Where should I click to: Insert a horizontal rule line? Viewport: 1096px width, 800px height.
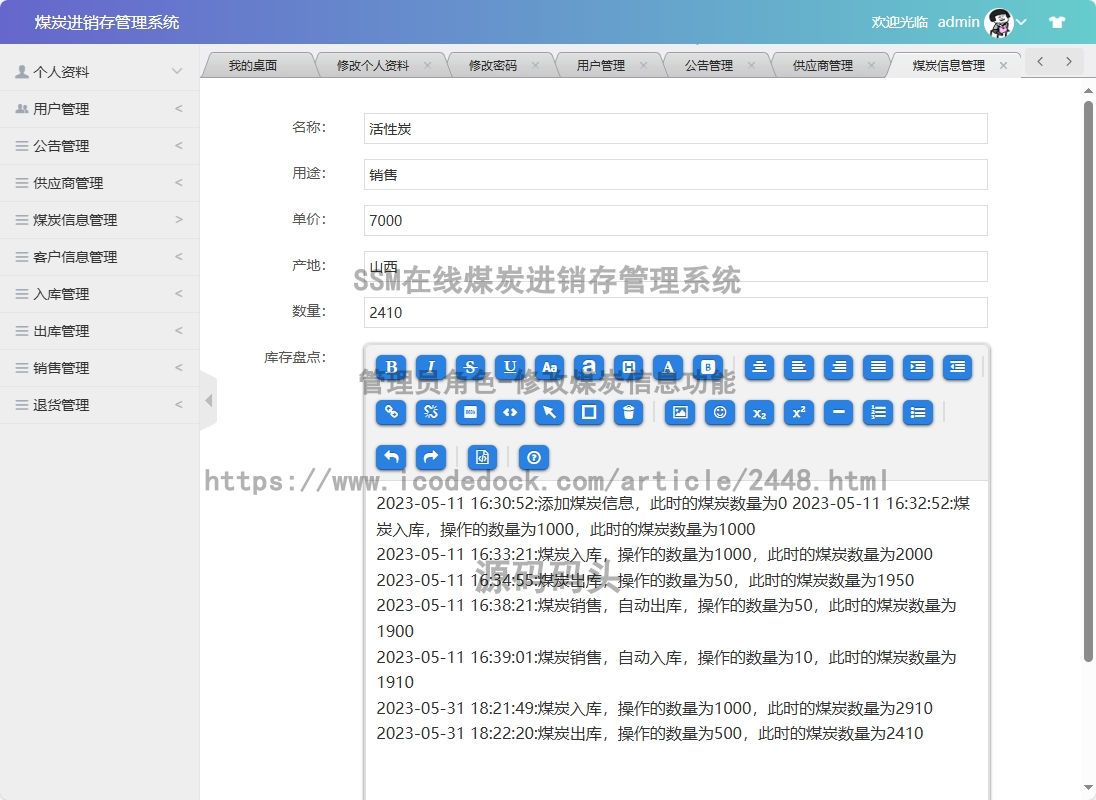(x=839, y=412)
